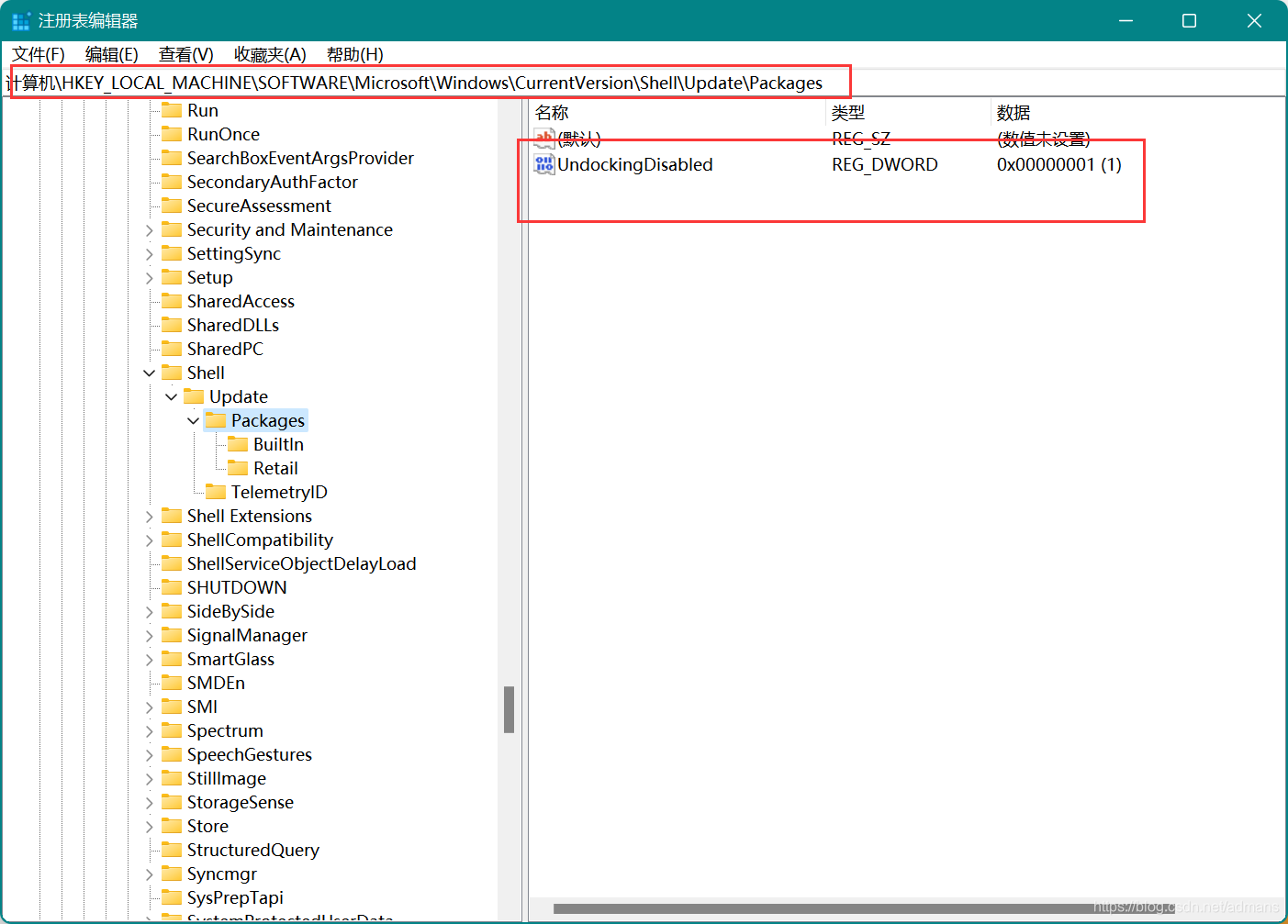Collapse the Update key
Screen dimensions: 1288x924
pos(172,397)
